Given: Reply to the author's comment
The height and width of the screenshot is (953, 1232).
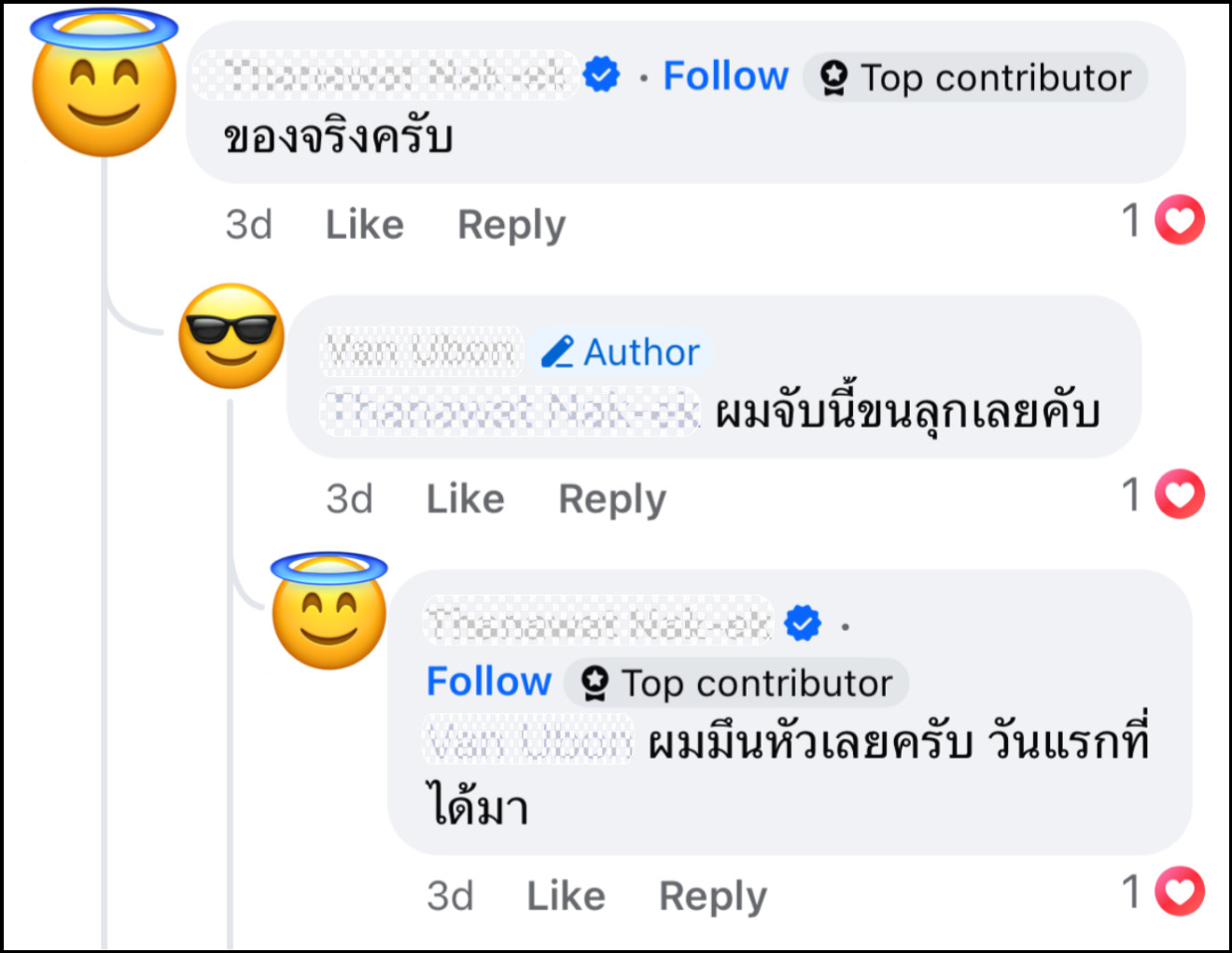Looking at the screenshot, I should [x=612, y=499].
